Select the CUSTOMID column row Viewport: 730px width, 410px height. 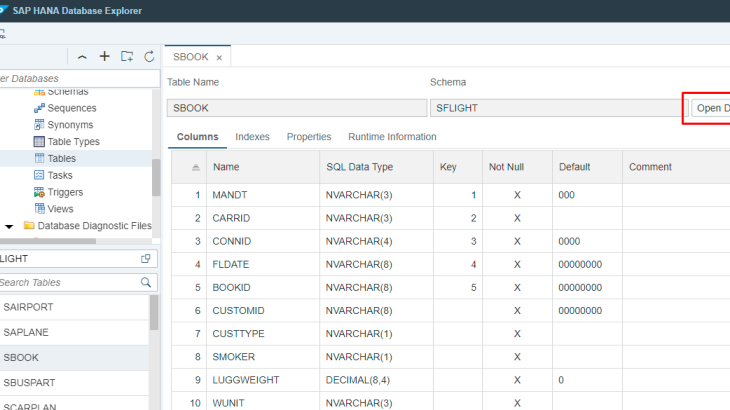451,310
